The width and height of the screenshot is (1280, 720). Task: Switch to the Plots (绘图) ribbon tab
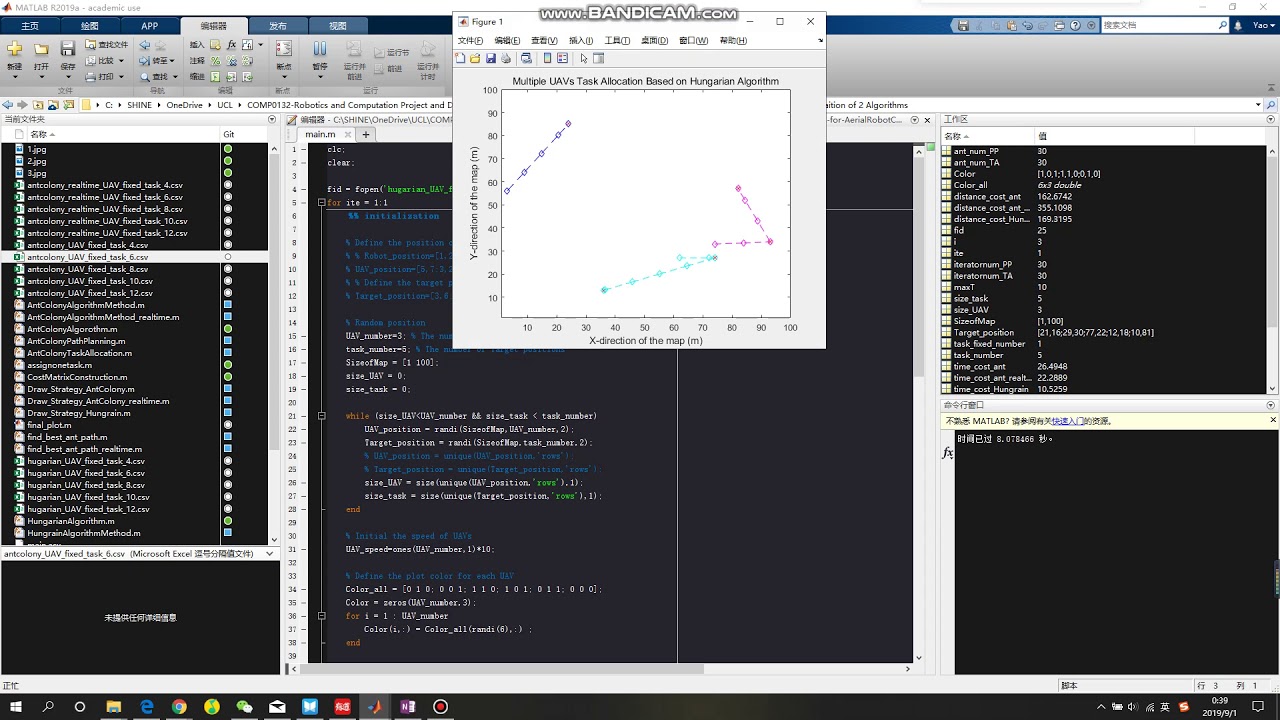coord(90,26)
